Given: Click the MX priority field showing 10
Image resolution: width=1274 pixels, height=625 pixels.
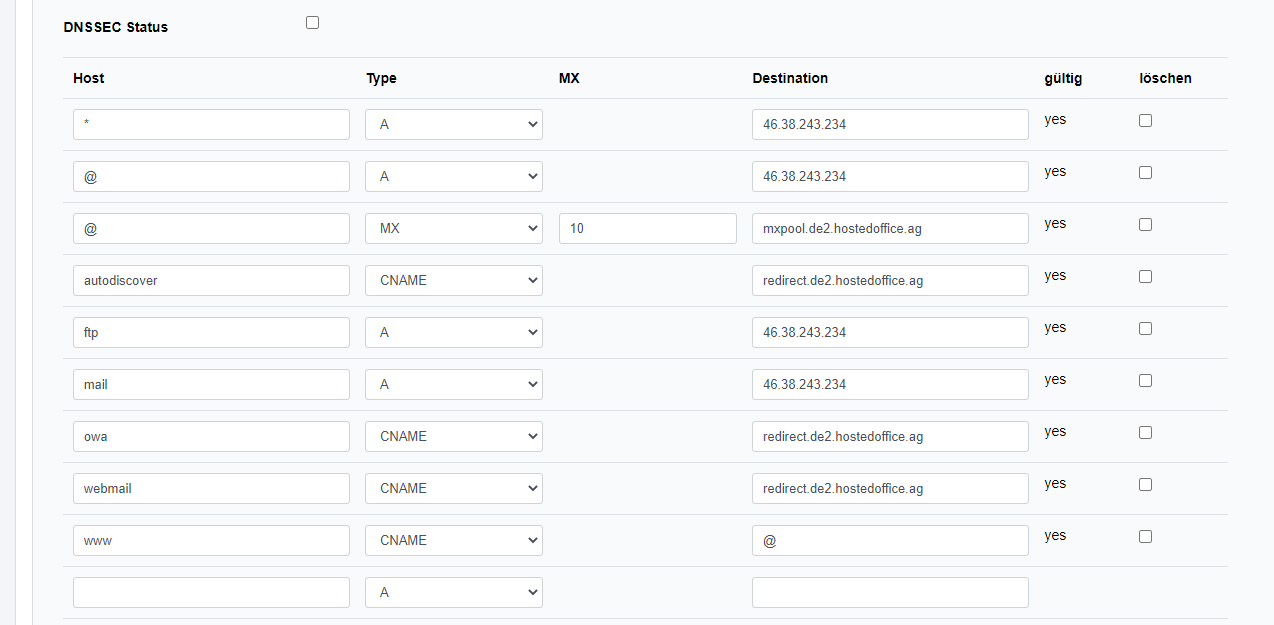Looking at the screenshot, I should 647,228.
